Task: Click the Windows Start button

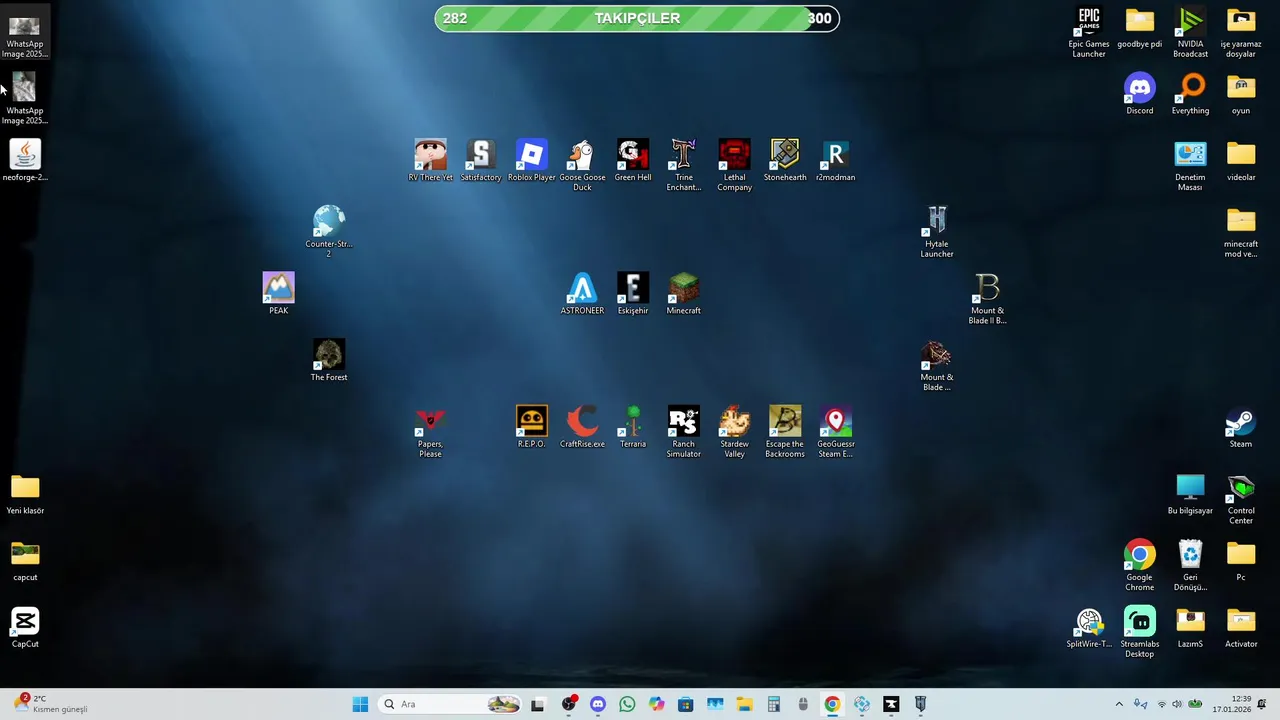Action: (360, 704)
